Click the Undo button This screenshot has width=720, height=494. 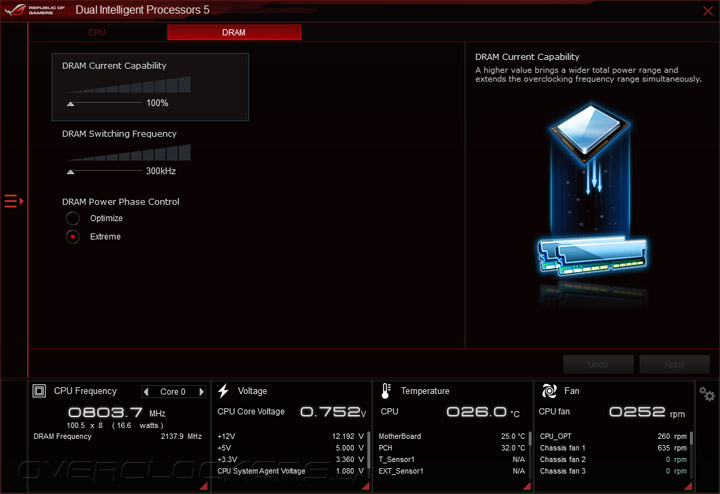[598, 364]
